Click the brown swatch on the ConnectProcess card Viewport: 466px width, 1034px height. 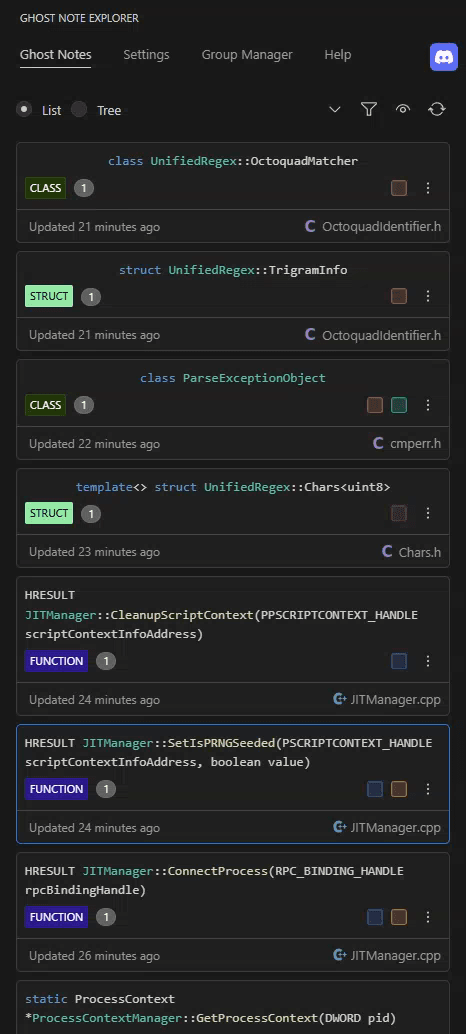[399, 917]
